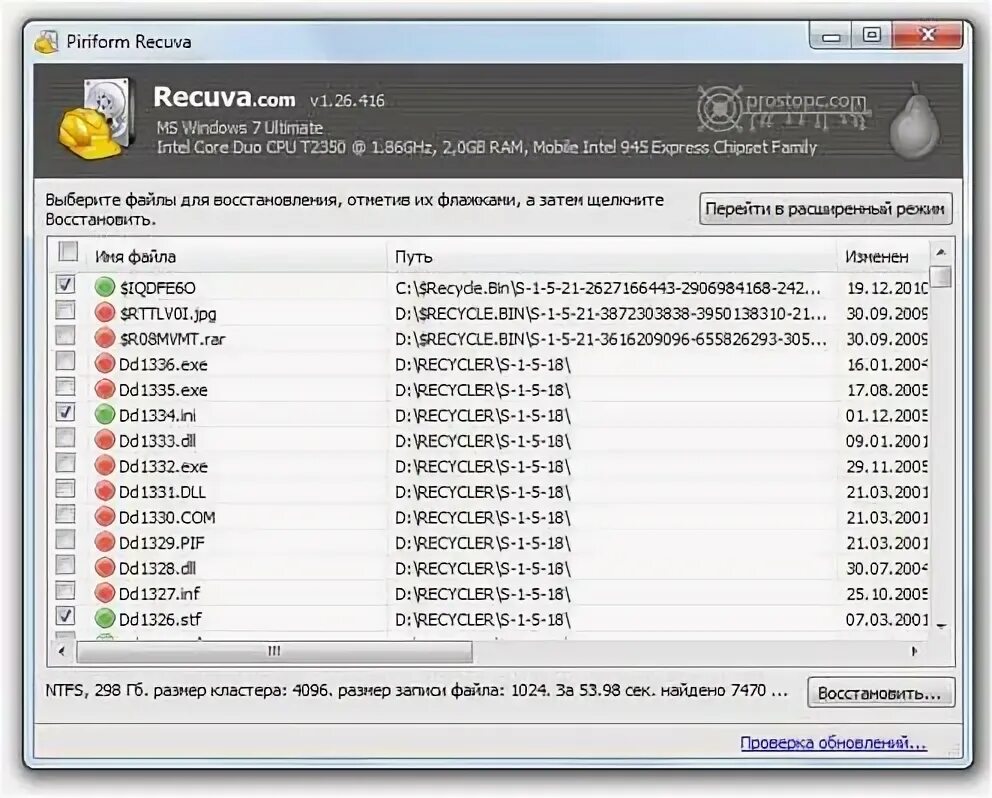Click the red status icon for Dd1333.dll
This screenshot has width=992, height=798.
[104, 440]
